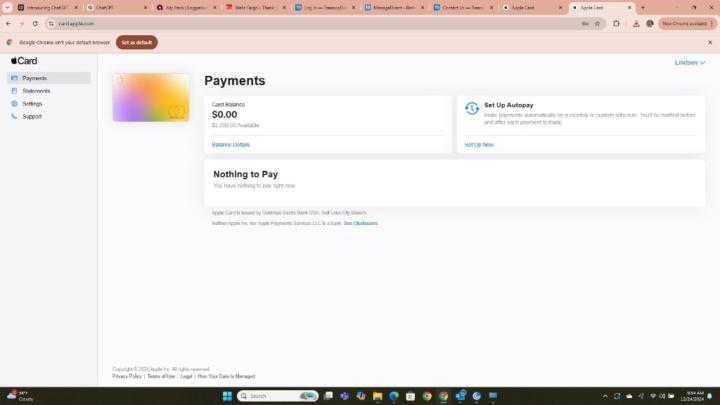Click the Apple Card logo
Image resolution: width=720 pixels, height=405 pixels.
click(x=24, y=61)
